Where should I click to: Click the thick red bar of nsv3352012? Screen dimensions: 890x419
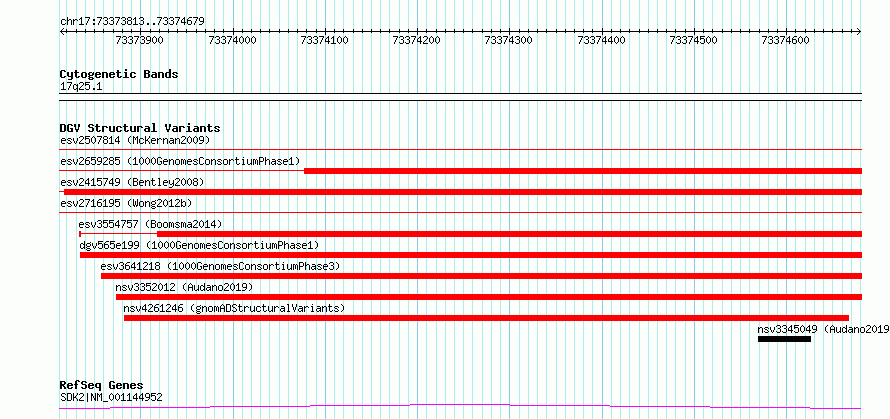point(489,297)
